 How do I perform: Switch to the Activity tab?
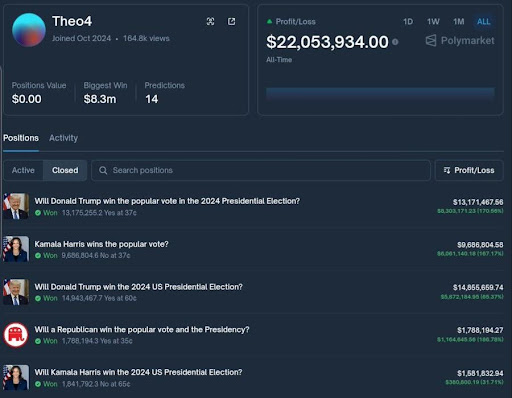point(63,138)
